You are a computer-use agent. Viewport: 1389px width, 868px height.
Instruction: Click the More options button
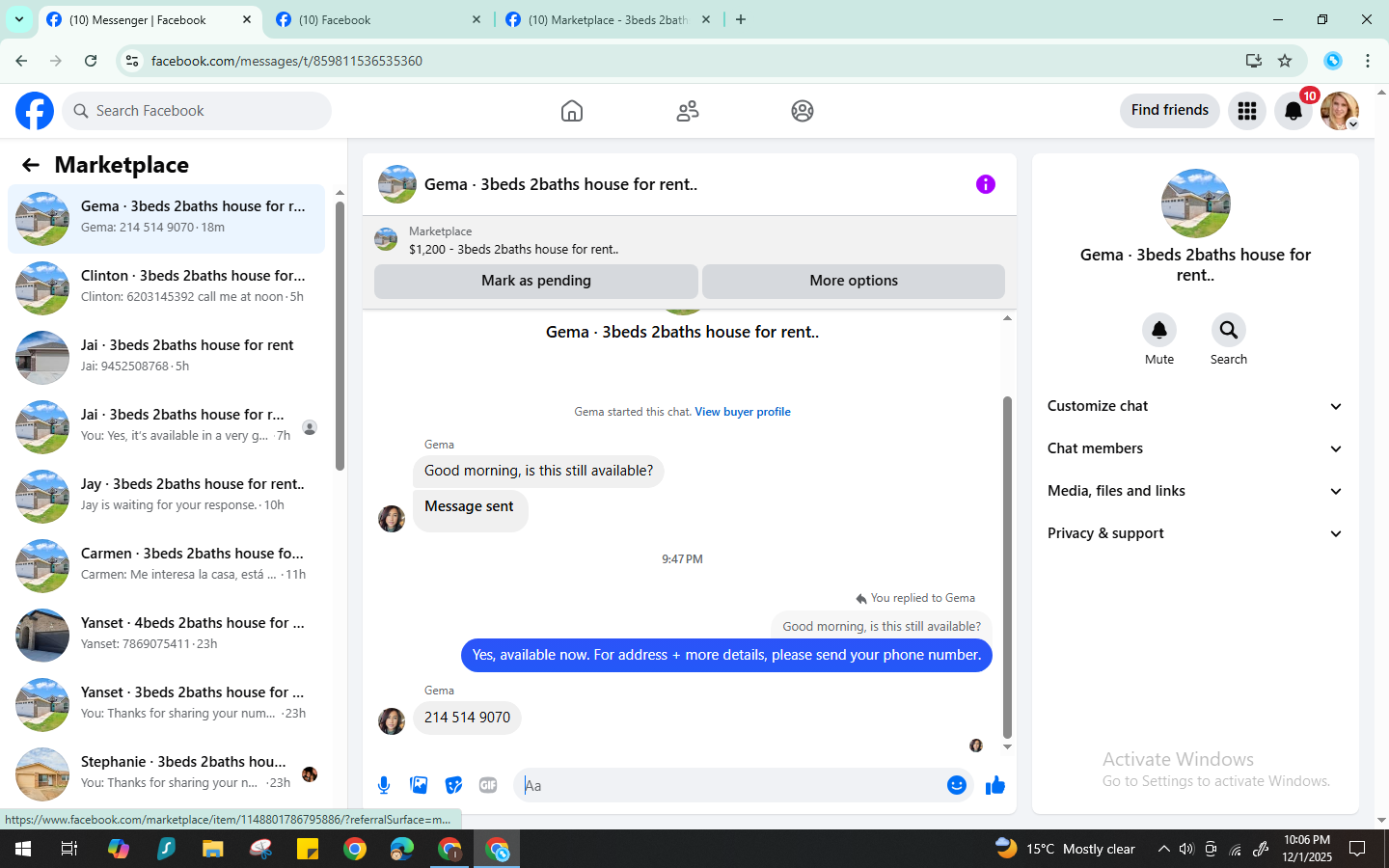coord(854,281)
